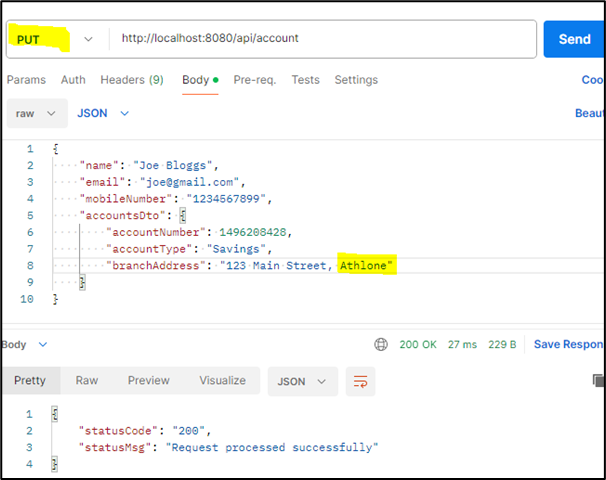The height and width of the screenshot is (480, 606).
Task: Click the Save Response link
Action: [568, 344]
